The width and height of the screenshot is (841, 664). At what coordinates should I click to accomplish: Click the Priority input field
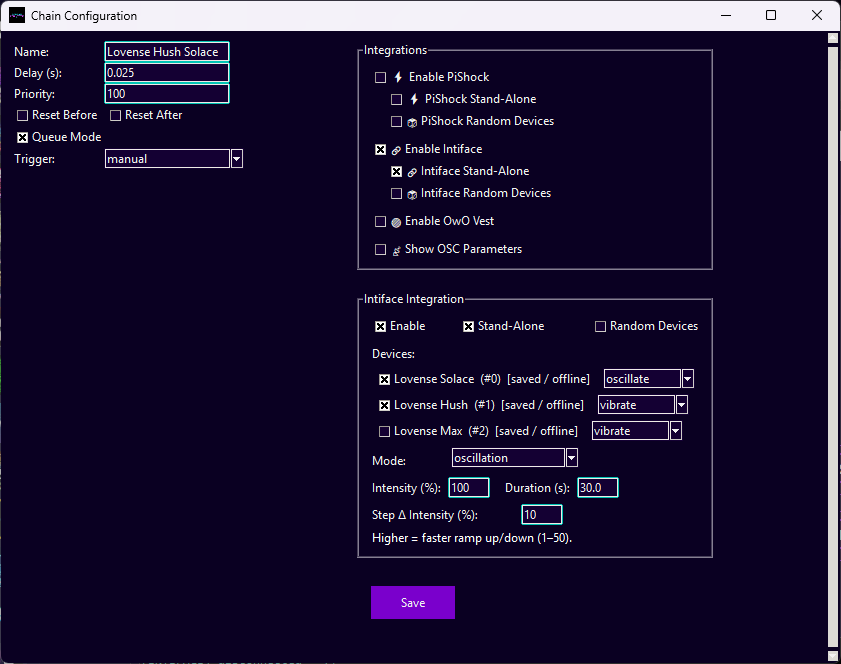[167, 93]
